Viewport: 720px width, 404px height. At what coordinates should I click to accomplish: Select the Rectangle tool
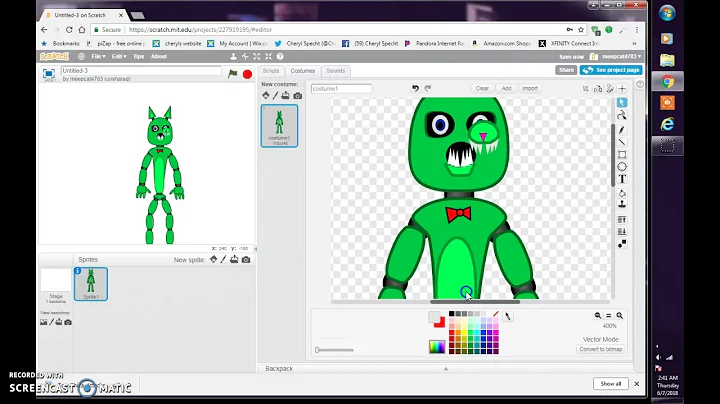(622, 154)
